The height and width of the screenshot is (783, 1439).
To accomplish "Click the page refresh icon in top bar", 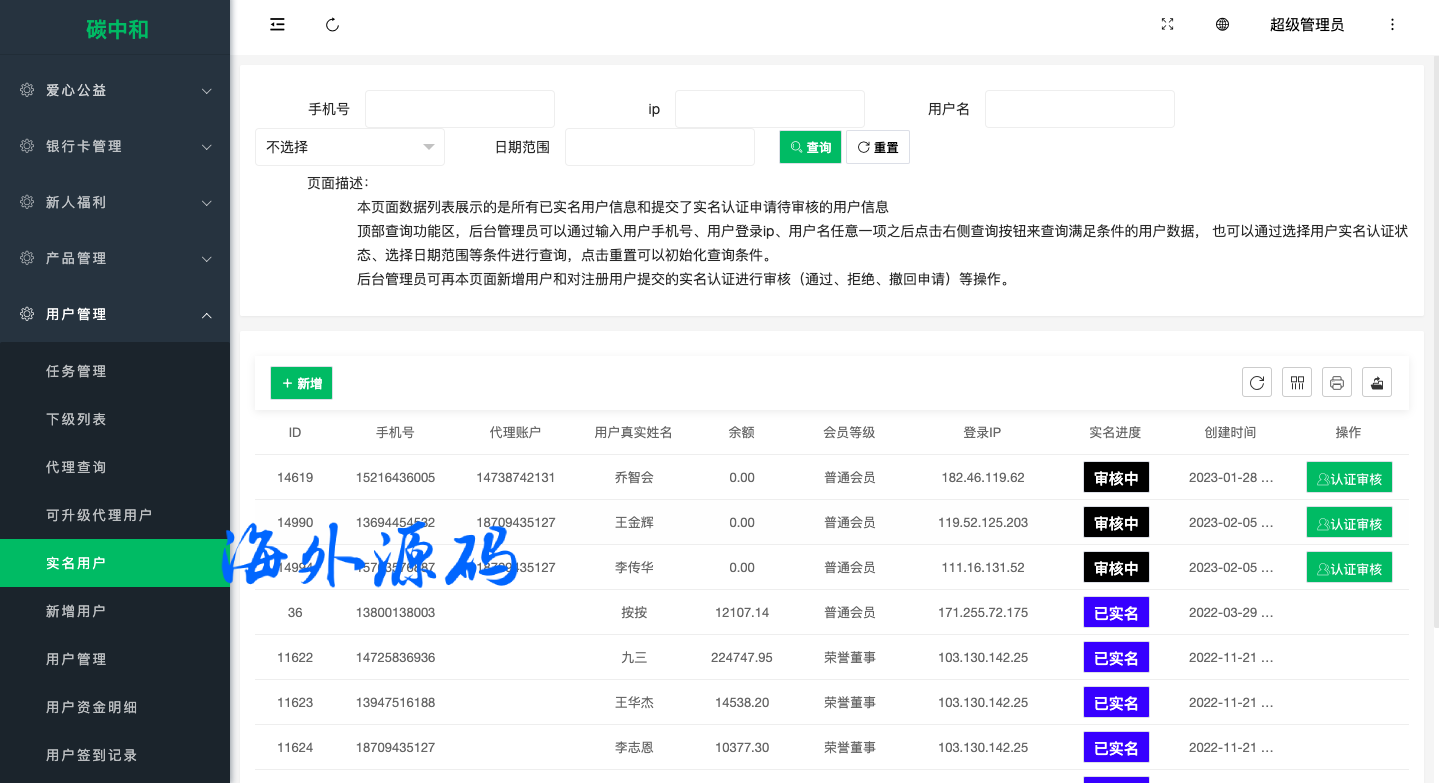I will (333, 25).
